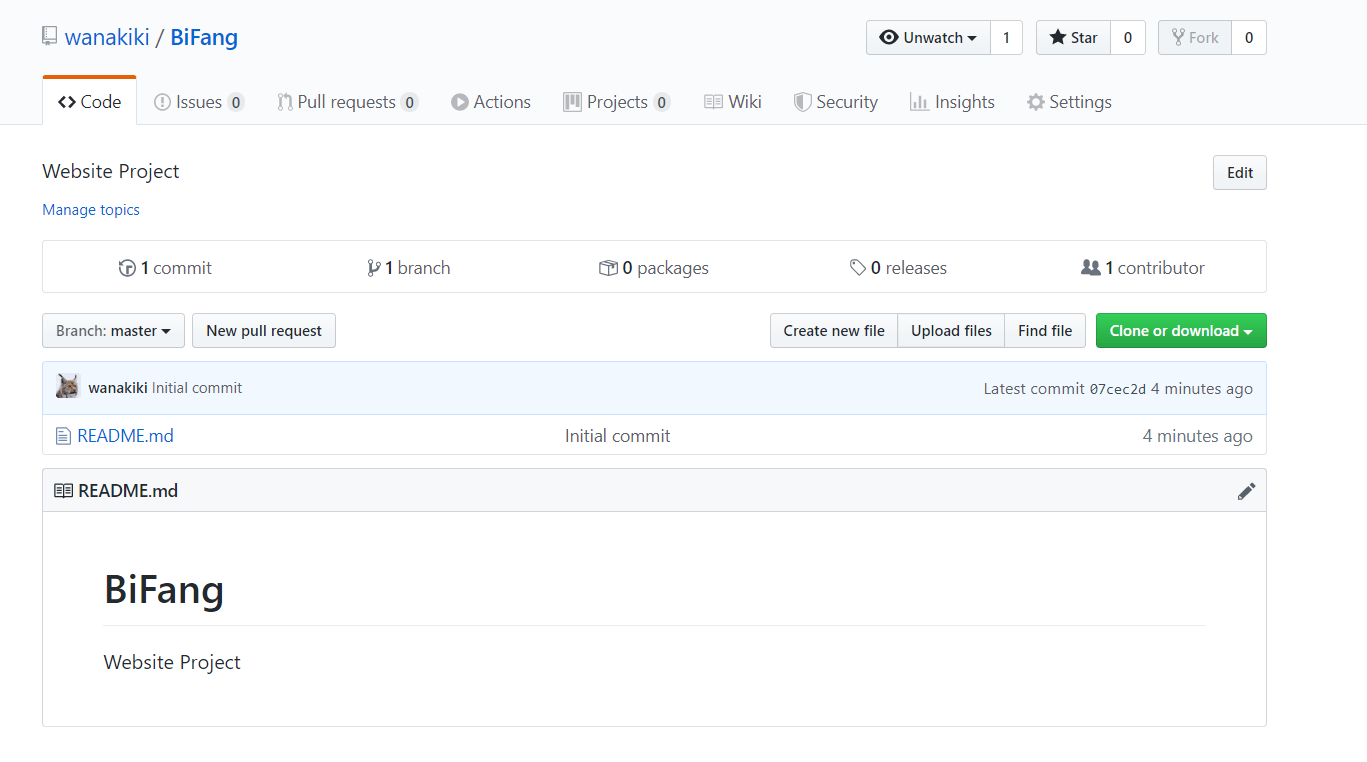1367x762 pixels.
Task: Click the wanakiki avatar thumbnail
Action: [68, 387]
